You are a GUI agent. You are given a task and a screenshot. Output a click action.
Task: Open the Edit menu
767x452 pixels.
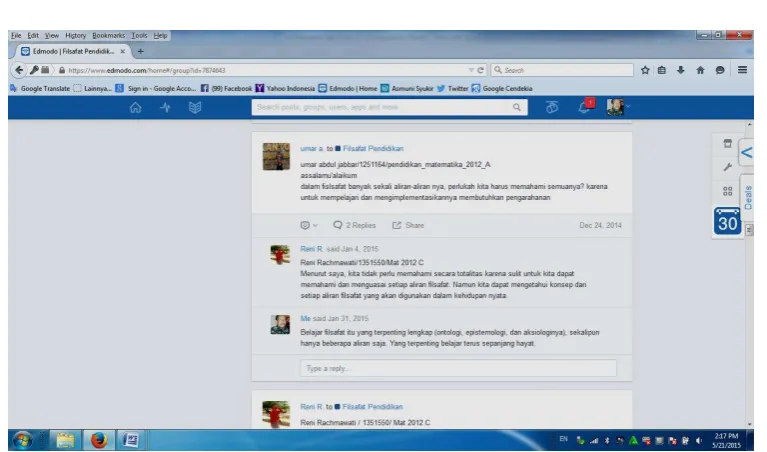tap(33, 36)
